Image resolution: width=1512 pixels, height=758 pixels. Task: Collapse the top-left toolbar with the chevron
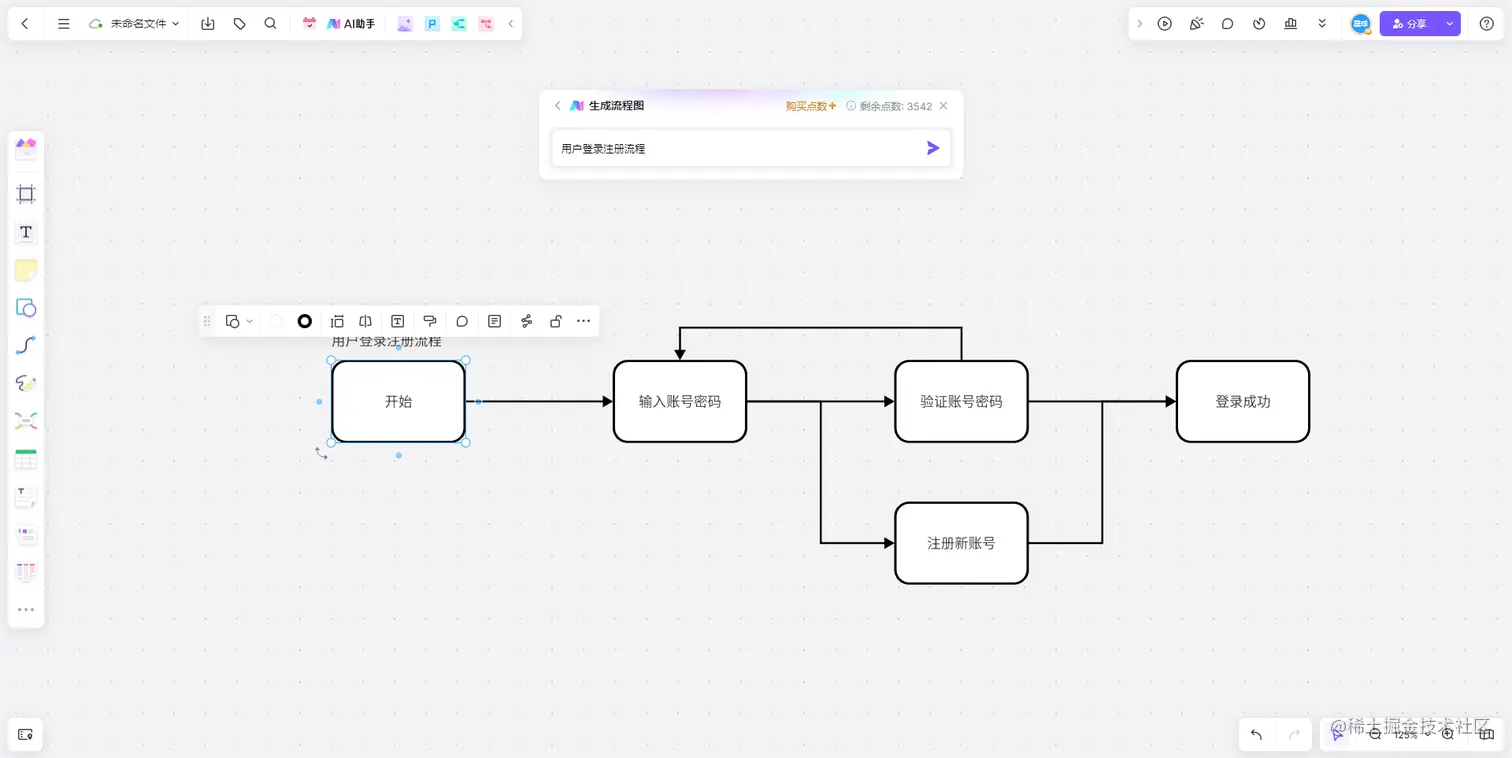(510, 24)
